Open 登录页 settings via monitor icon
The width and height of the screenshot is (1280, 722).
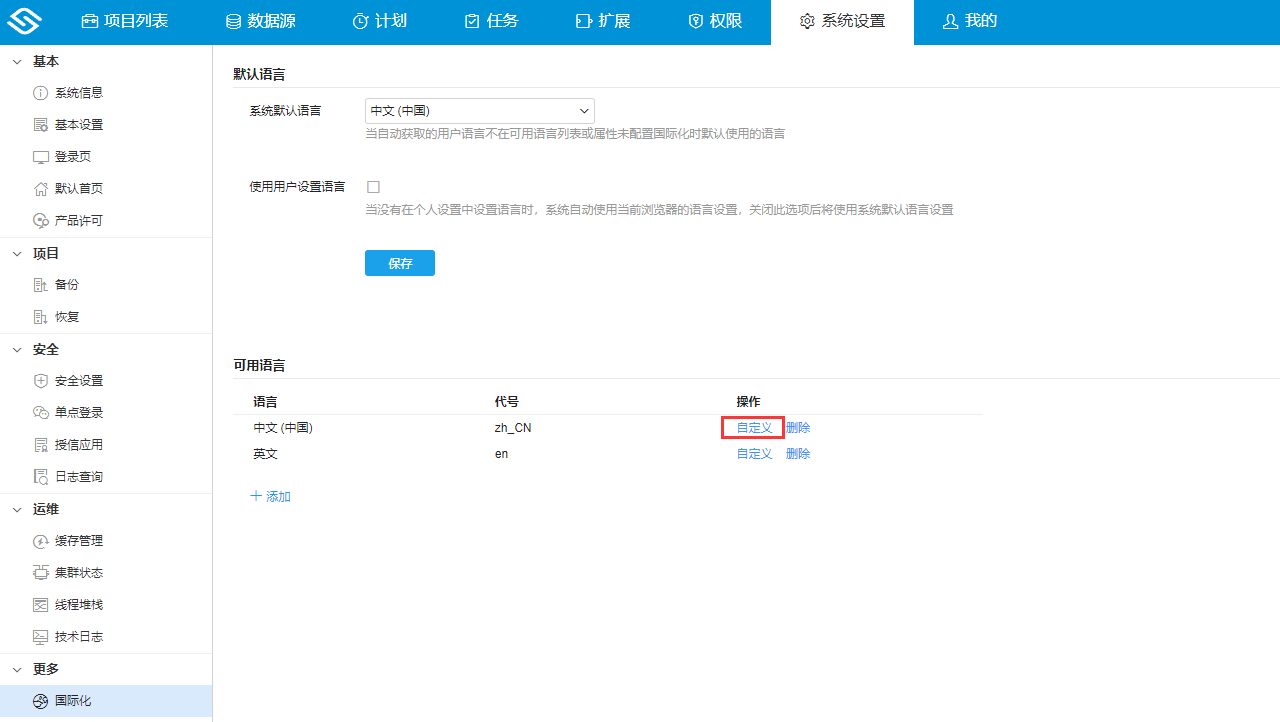click(39, 156)
